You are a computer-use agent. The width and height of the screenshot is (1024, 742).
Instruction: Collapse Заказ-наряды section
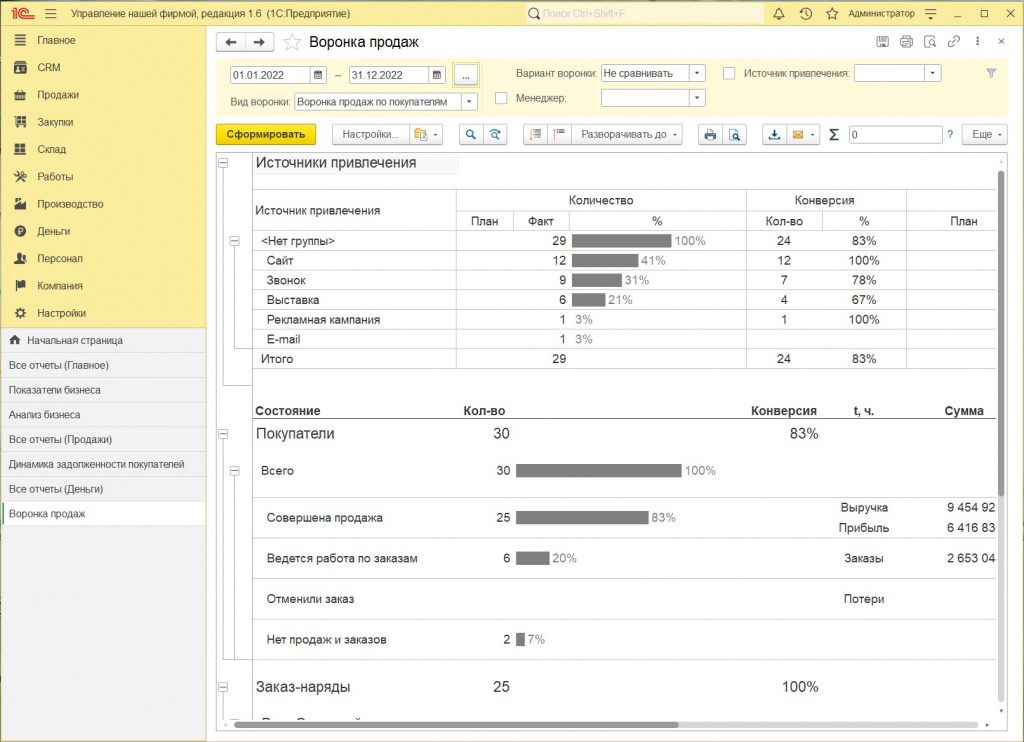(223, 687)
